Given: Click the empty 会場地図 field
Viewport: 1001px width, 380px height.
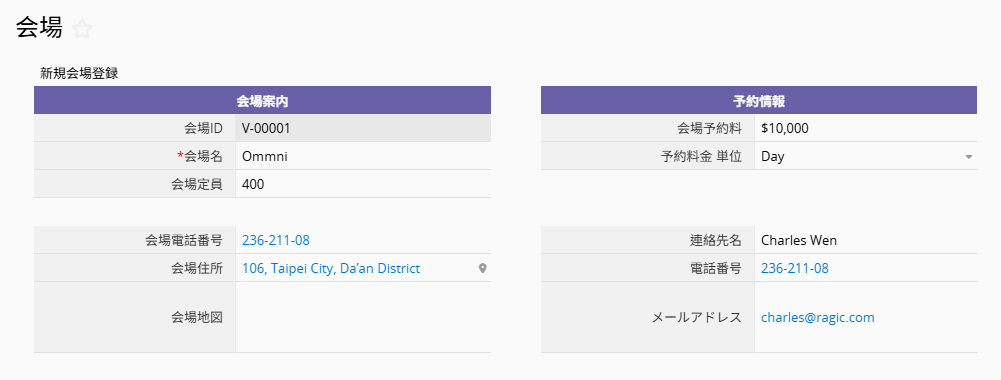Looking at the screenshot, I should 363,317.
